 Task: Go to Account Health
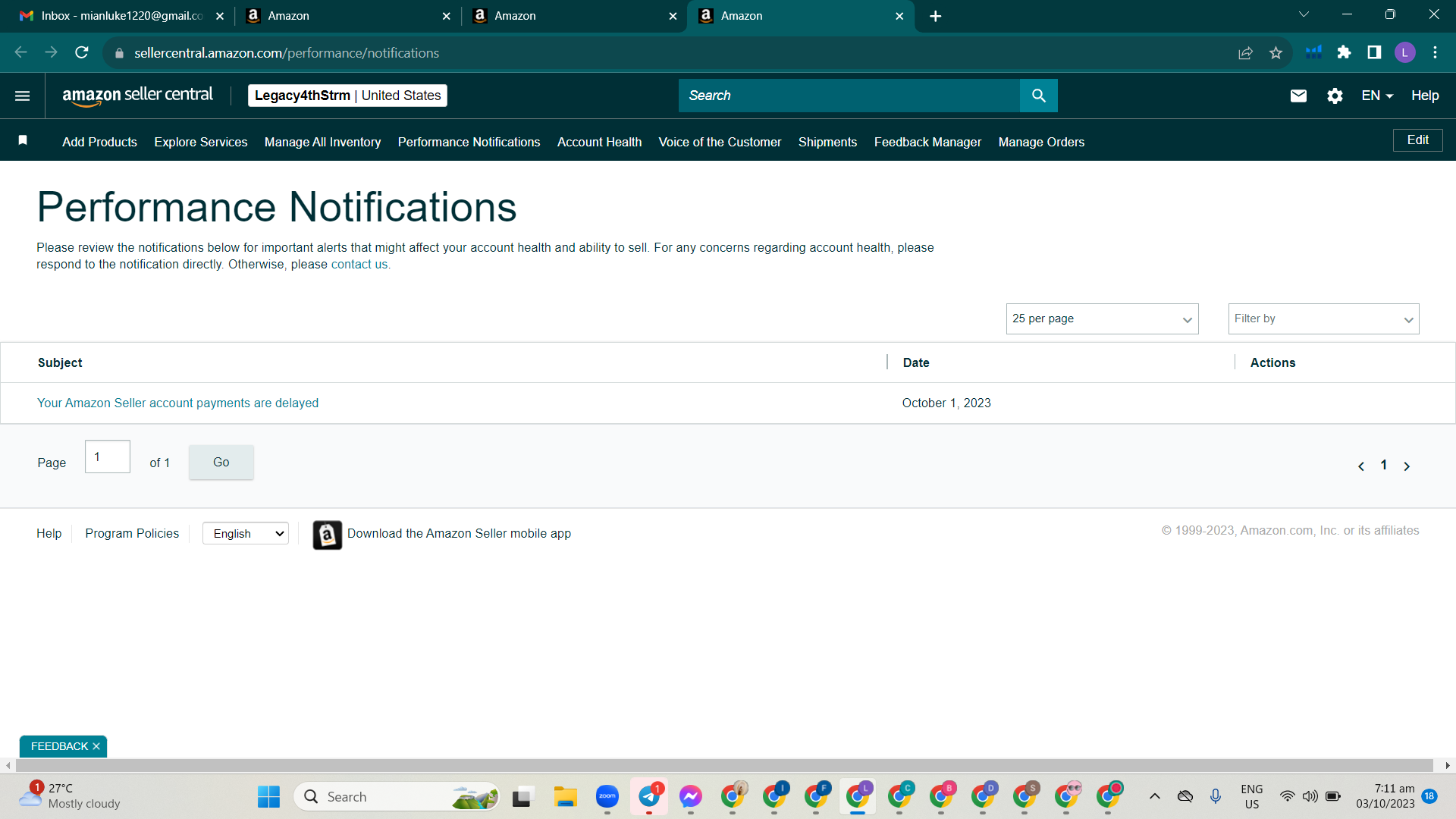(599, 143)
